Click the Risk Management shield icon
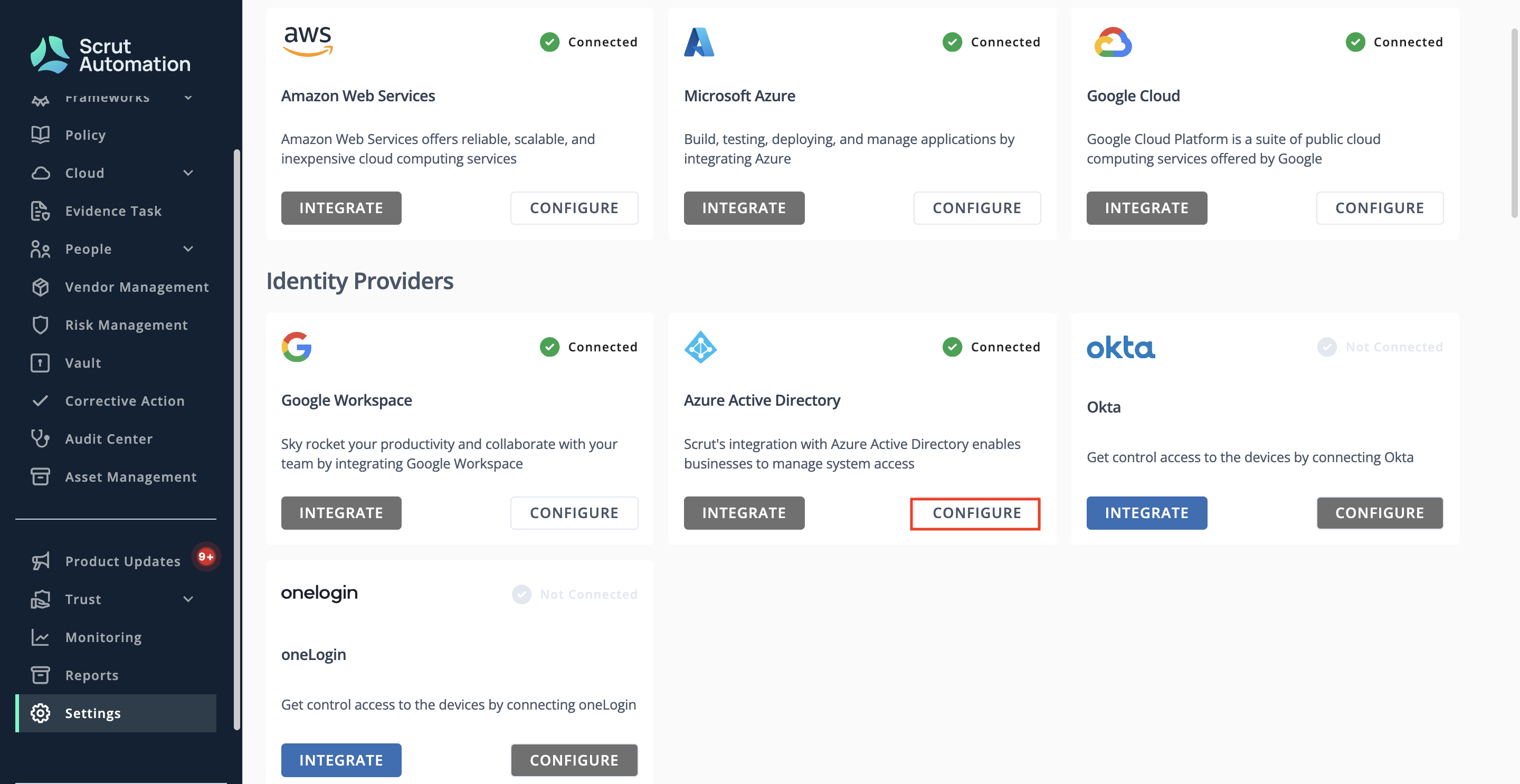Image resolution: width=1520 pixels, height=784 pixels. 40,325
